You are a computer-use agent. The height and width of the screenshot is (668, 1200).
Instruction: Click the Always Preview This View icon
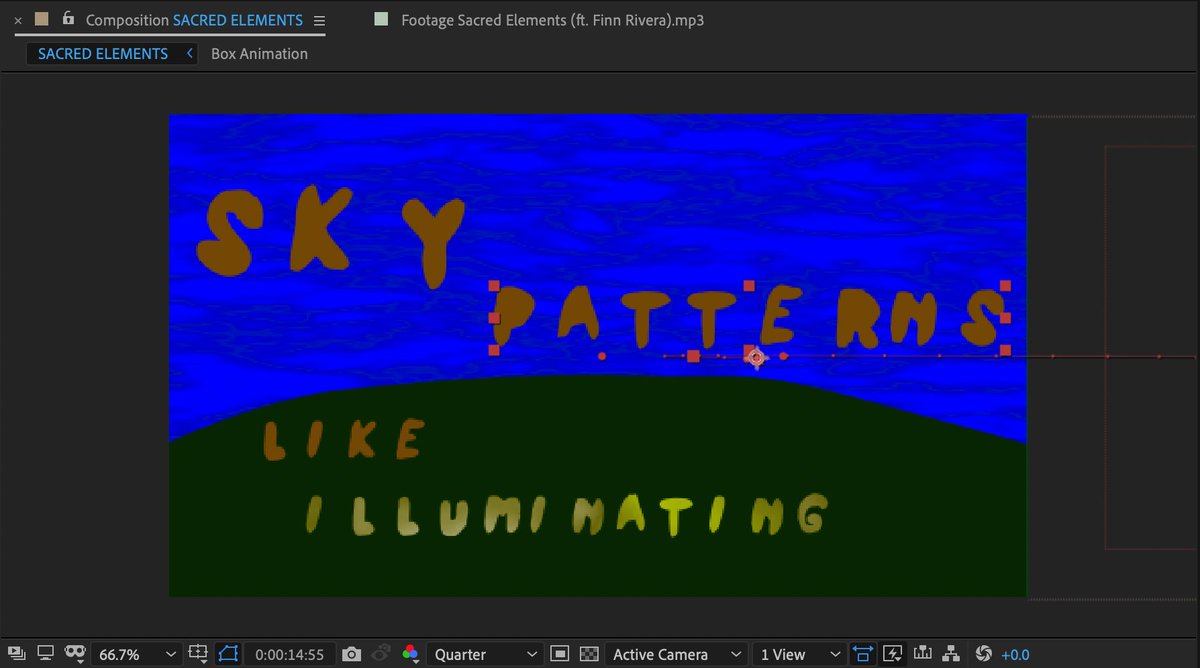click(15, 654)
